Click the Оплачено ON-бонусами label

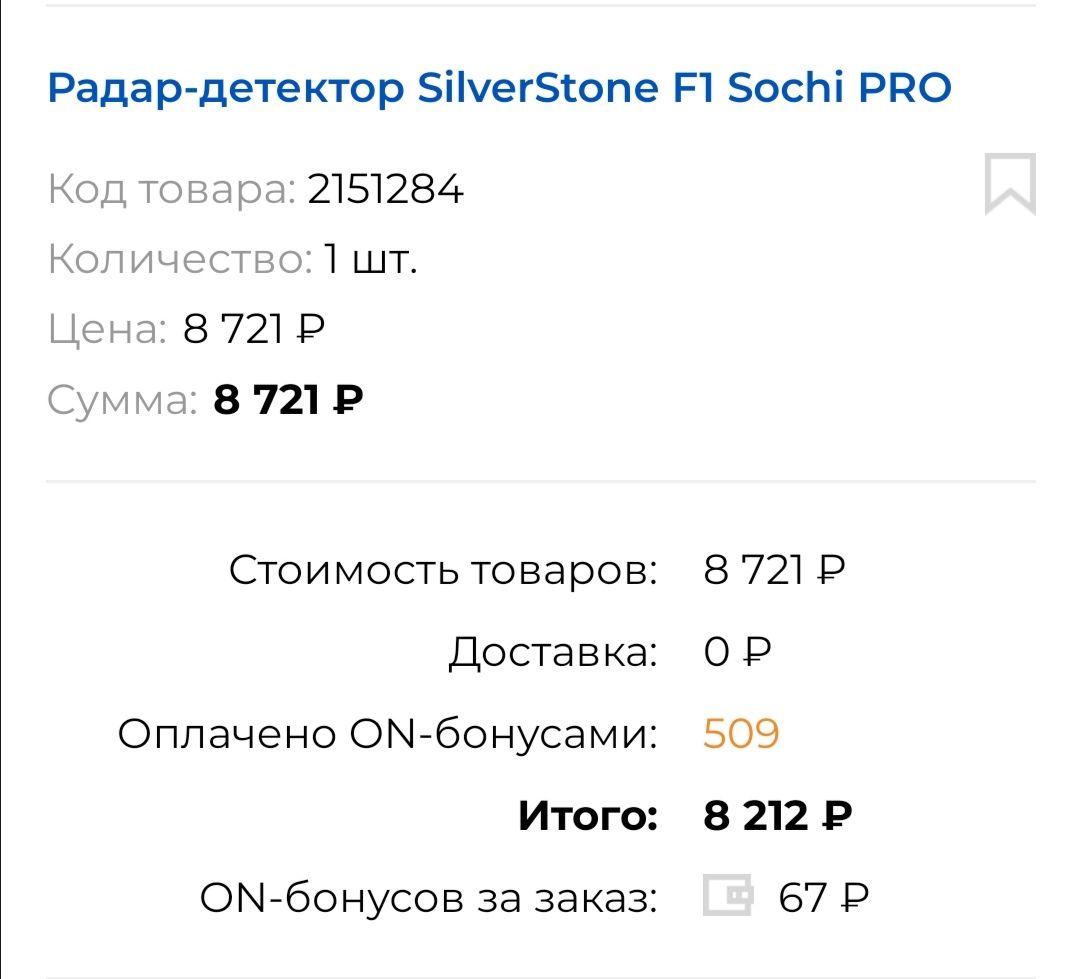click(387, 735)
